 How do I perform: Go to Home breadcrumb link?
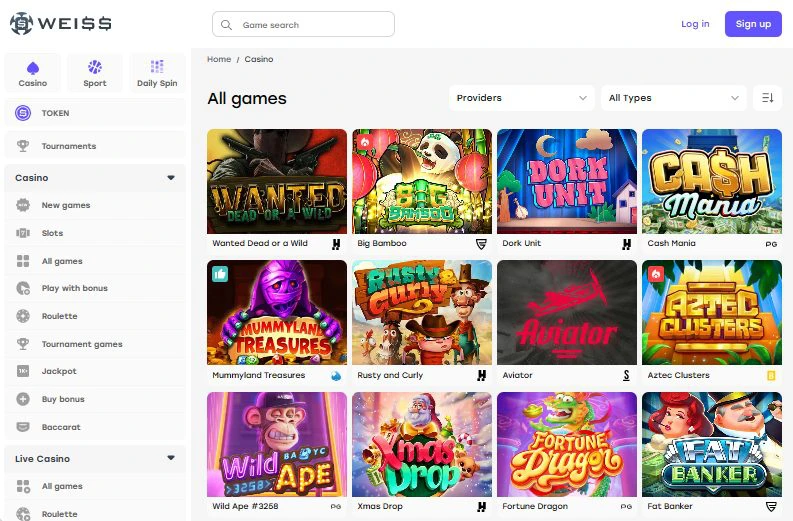[219, 59]
